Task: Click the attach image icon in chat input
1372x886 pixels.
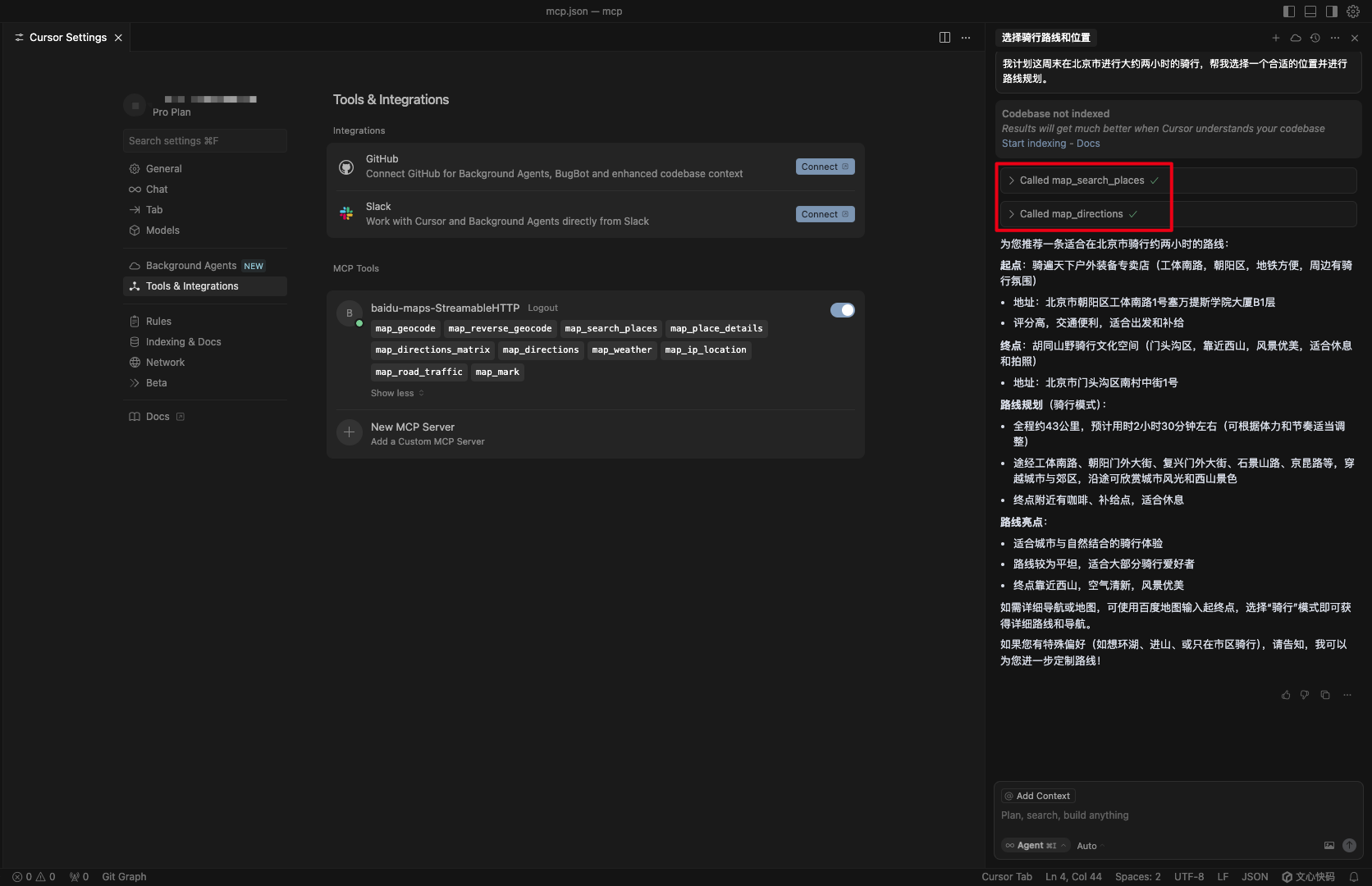Action: pos(1329,846)
